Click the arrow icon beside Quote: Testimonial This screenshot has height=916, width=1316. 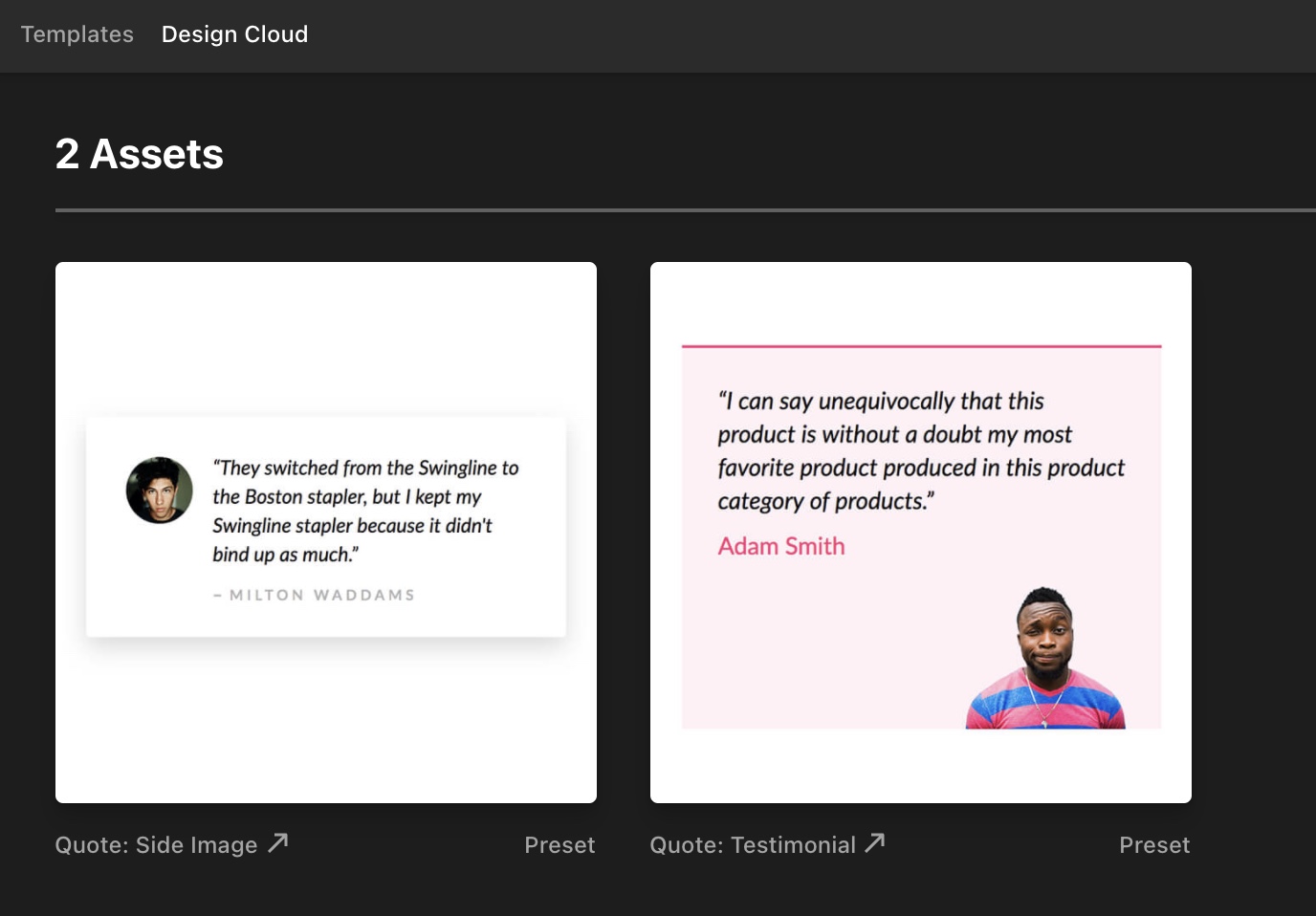(874, 843)
